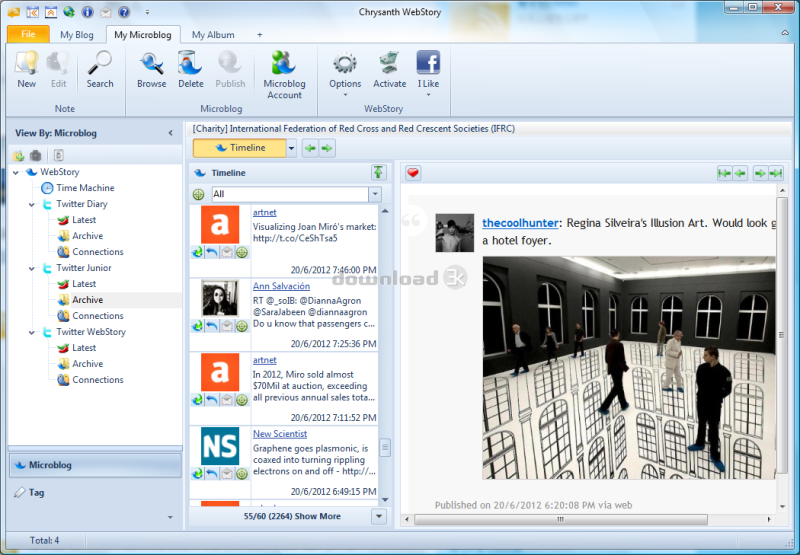Open the Tag navigation pane
800x555 pixels.
(x=95, y=492)
